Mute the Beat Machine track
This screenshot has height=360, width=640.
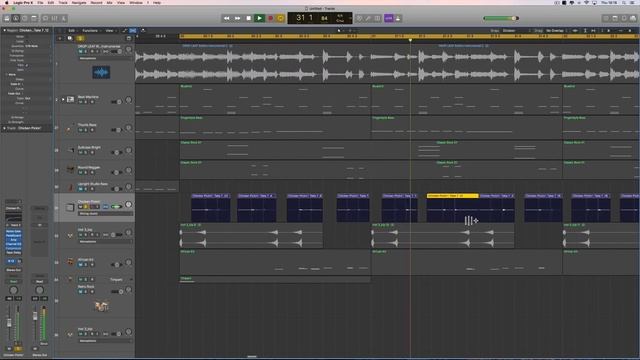pyautogui.click(x=80, y=102)
